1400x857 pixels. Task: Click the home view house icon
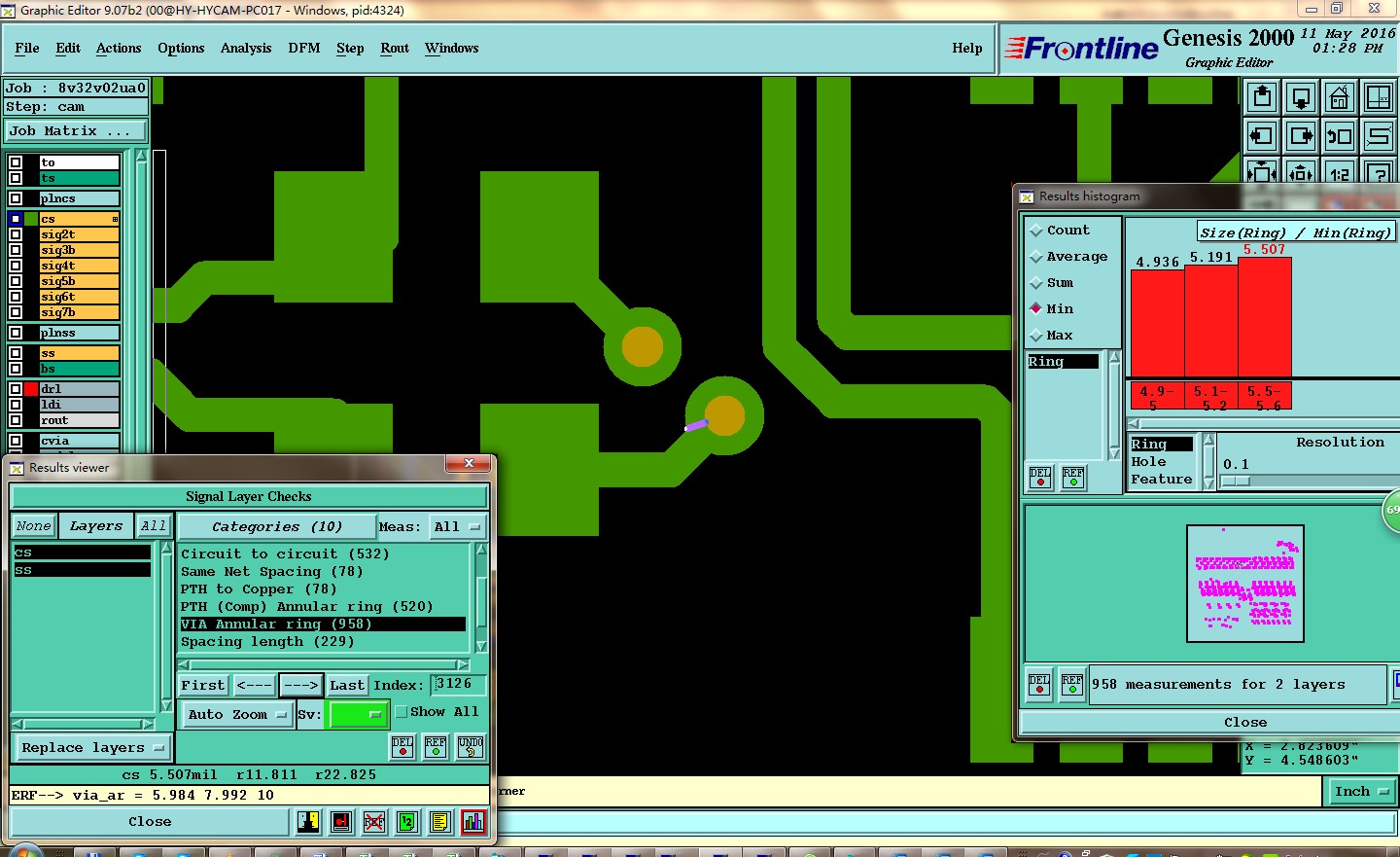click(x=1340, y=97)
